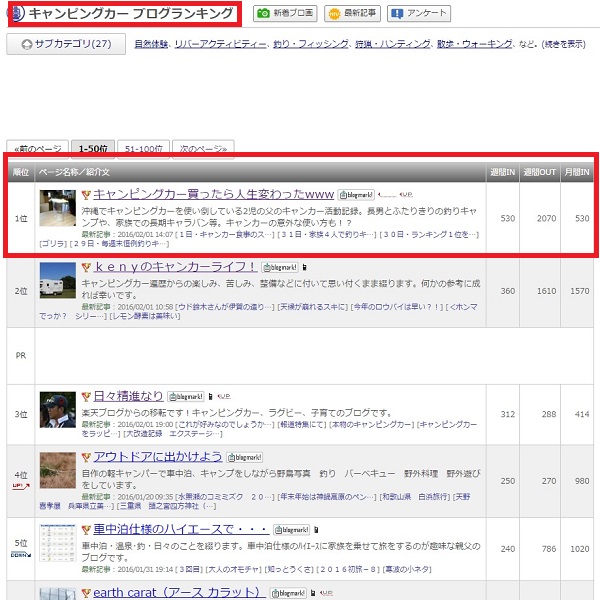Click the blogmark icon beside 車中泊仕様のハイエースで
Screen dimensions: 600x600
(291, 530)
